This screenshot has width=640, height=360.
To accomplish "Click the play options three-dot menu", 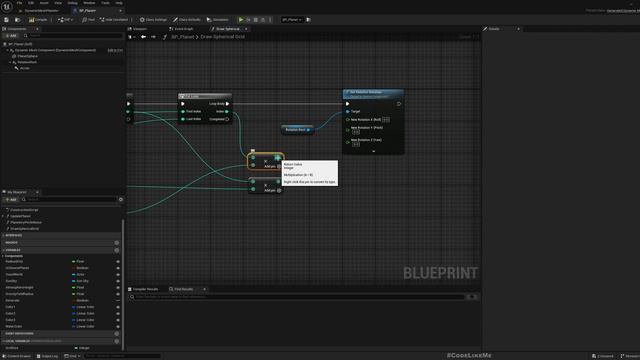I will pos(270,20).
